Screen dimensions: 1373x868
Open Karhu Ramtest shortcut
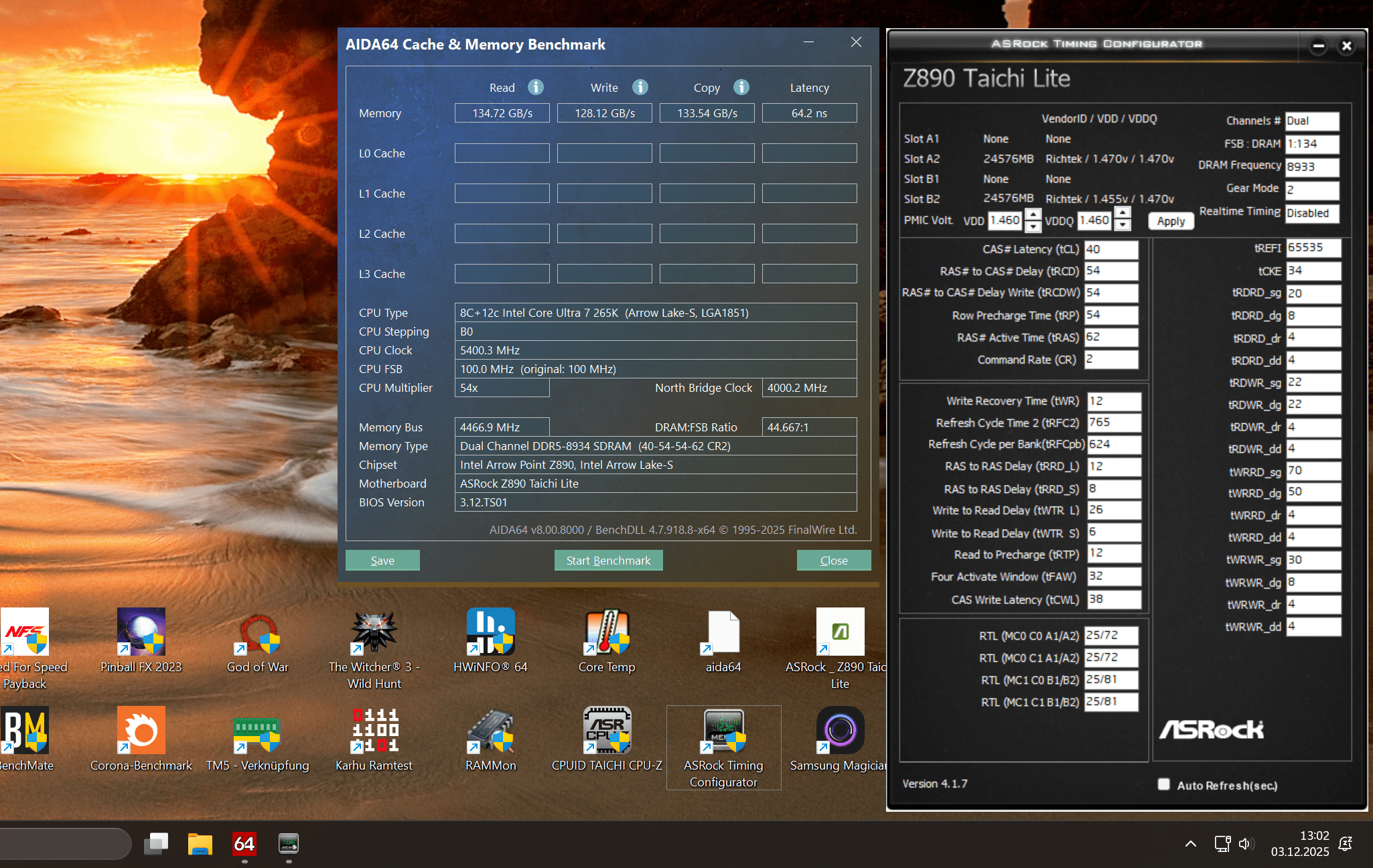click(374, 731)
